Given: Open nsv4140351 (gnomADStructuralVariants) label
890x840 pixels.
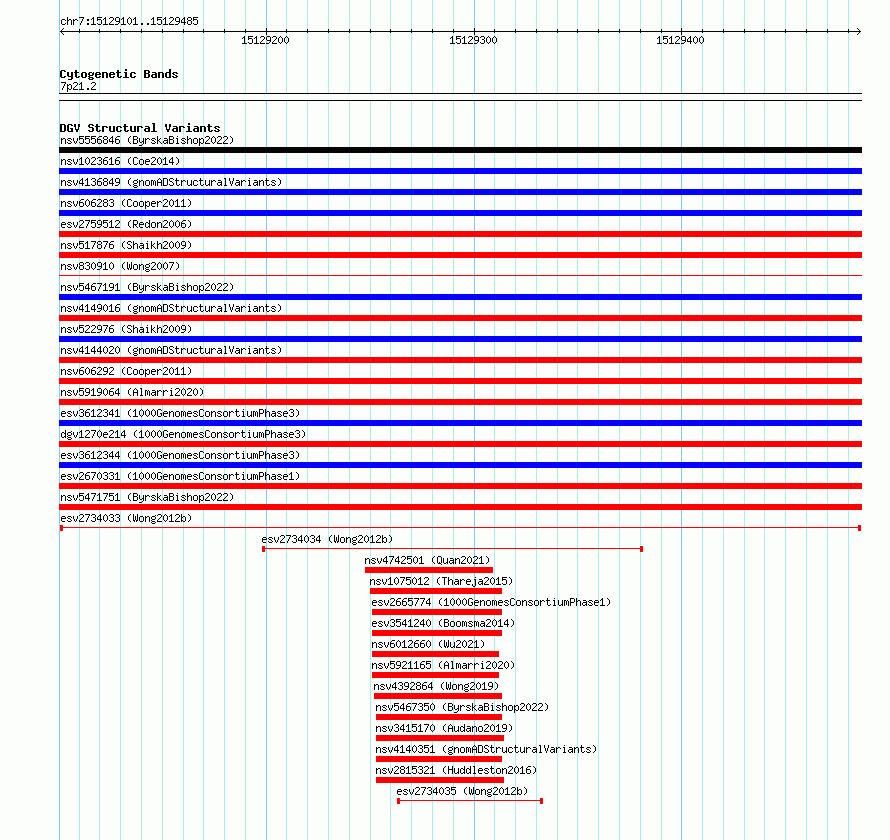Looking at the screenshot, I should coord(486,749).
